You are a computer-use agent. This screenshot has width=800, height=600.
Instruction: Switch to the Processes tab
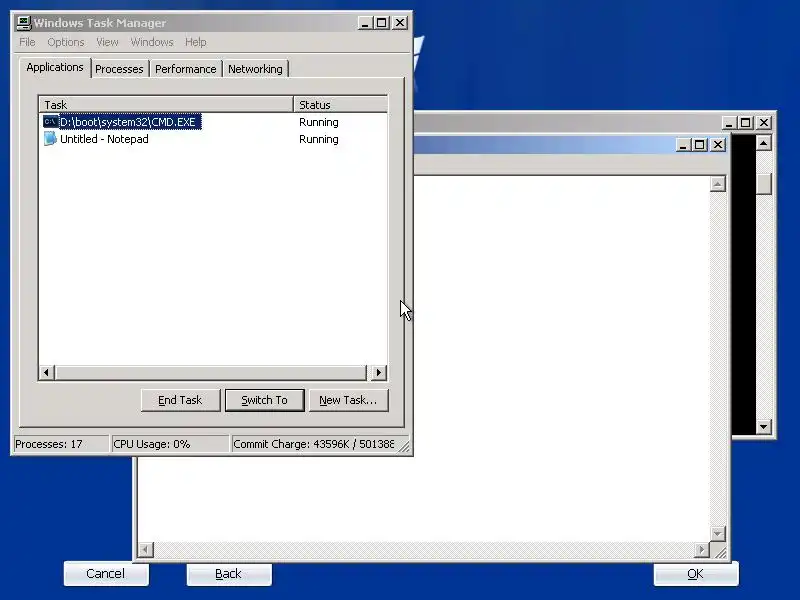pyautogui.click(x=119, y=69)
